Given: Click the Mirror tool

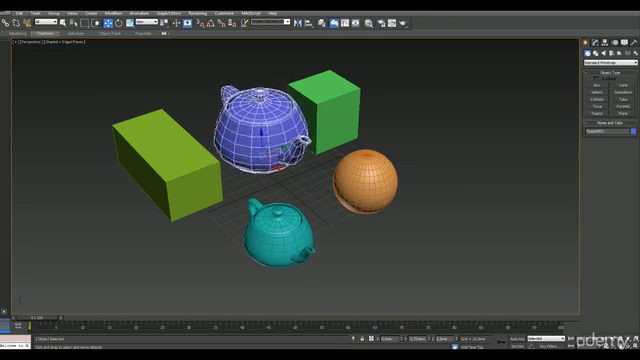Looking at the screenshot, I should (298, 23).
